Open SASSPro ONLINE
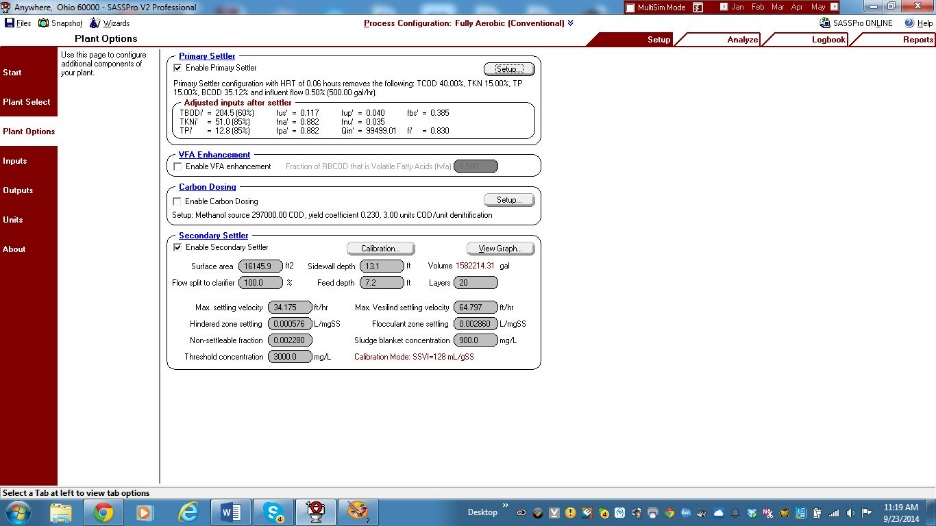Screen dimensions: 936x526 coord(825,22)
